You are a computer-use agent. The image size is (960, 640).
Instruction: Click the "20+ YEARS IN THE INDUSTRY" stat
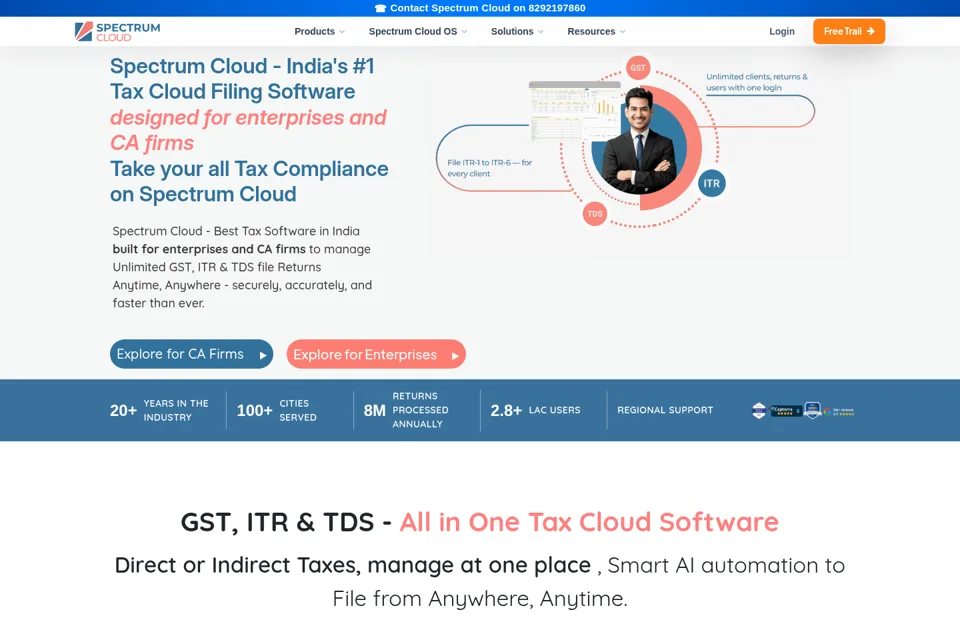click(x=159, y=410)
